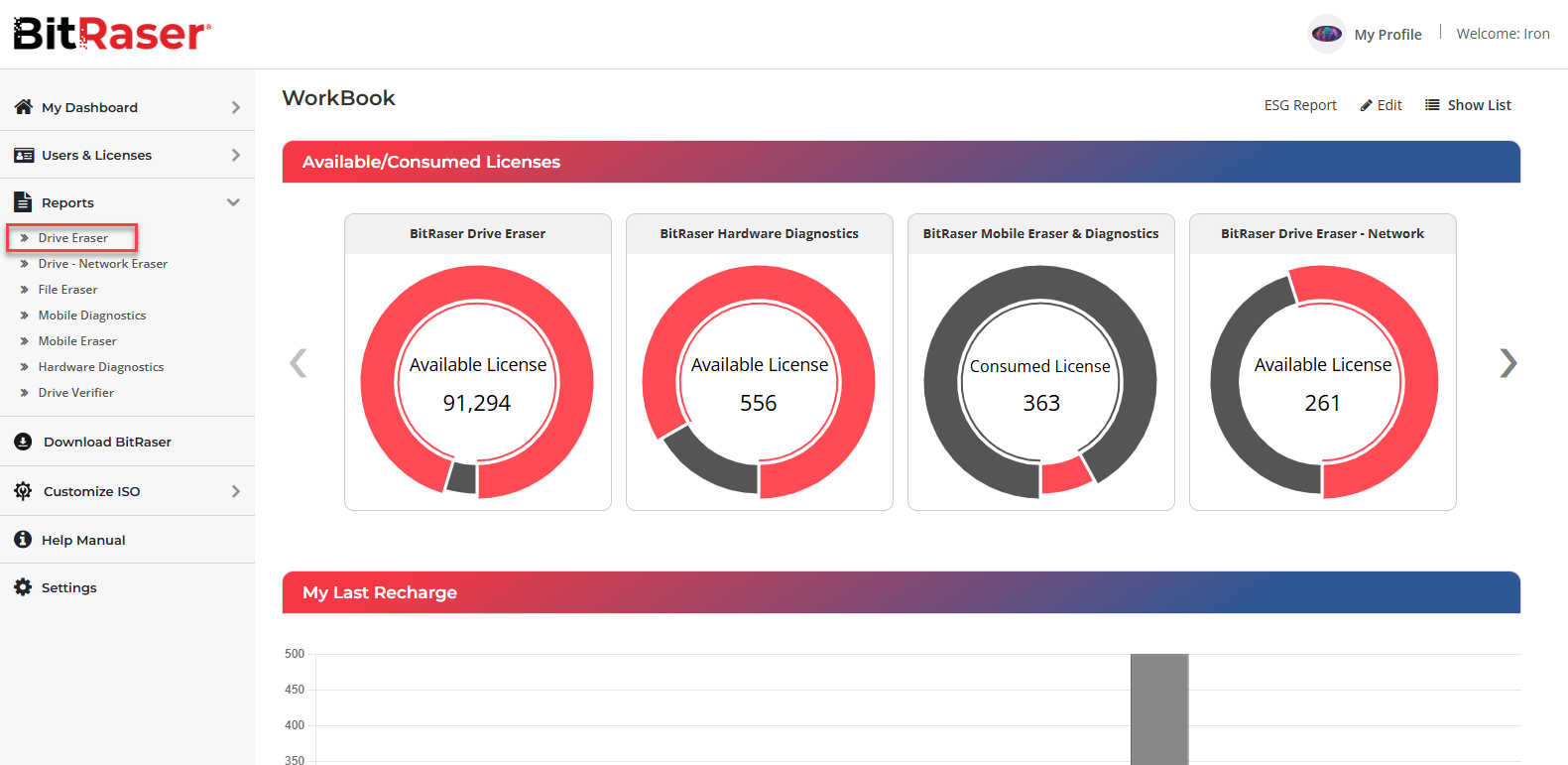Go to previous license cards
Image resolution: width=1568 pixels, height=765 pixels.
pyautogui.click(x=298, y=363)
